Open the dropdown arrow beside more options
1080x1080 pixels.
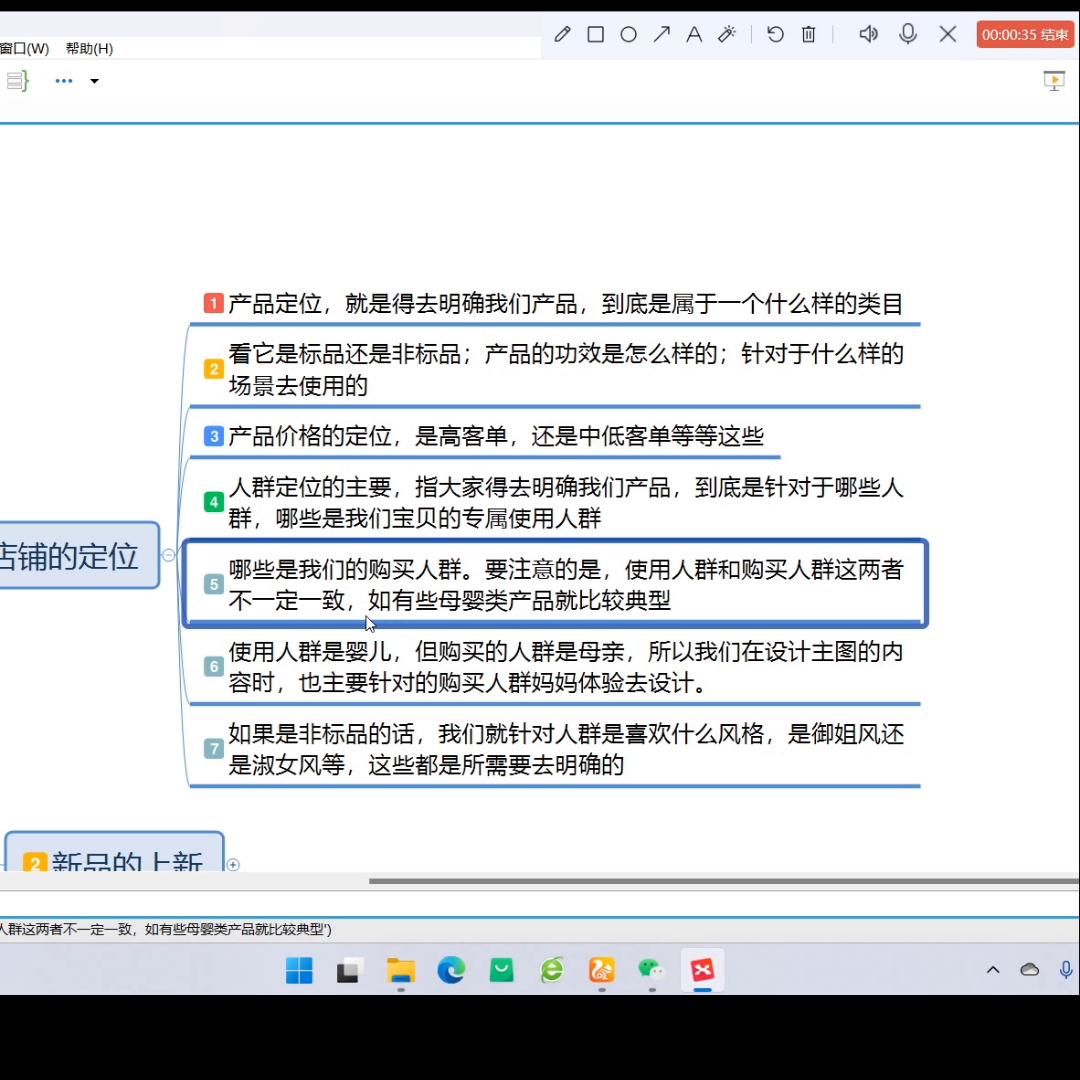94,81
